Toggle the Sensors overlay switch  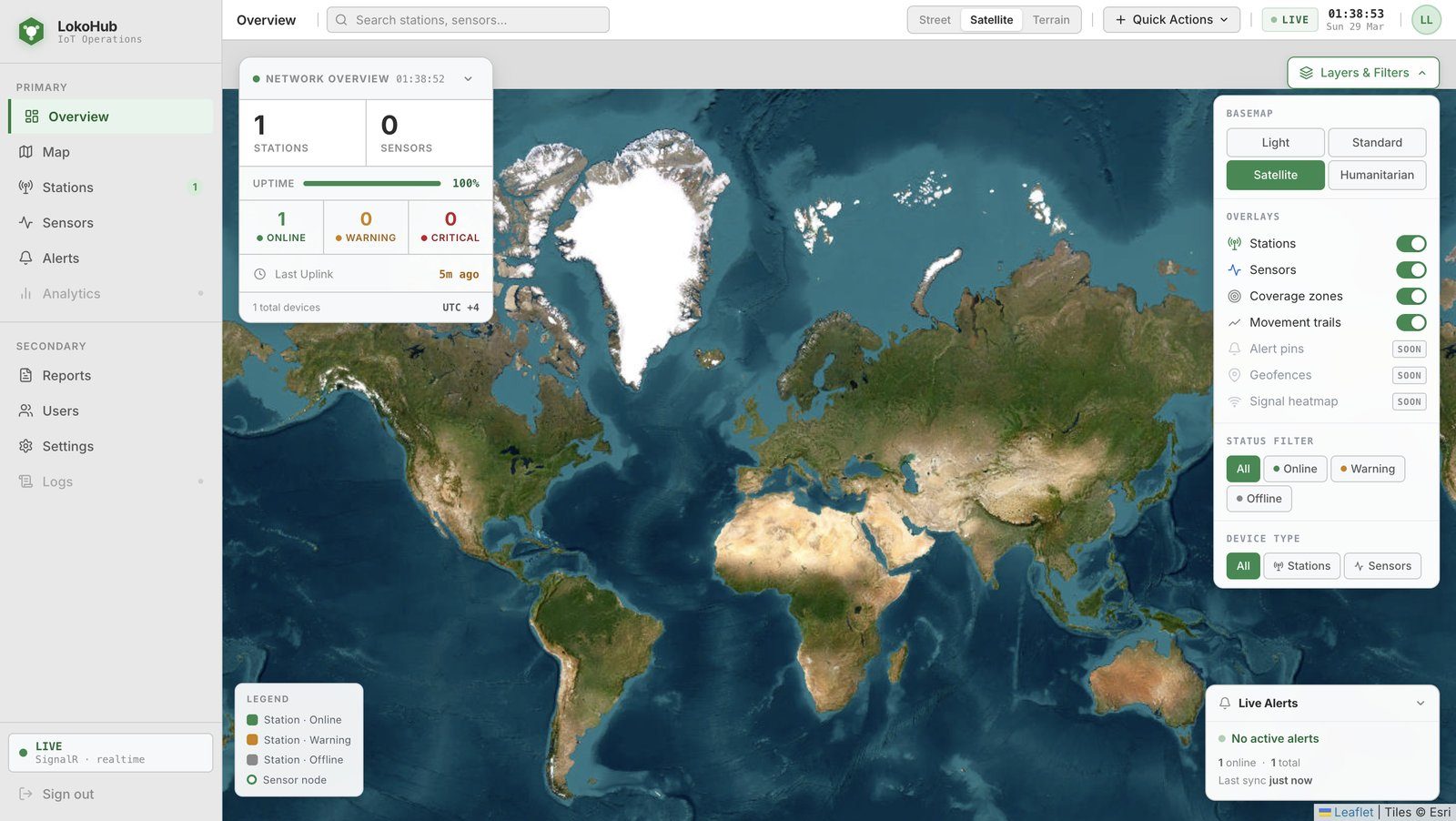(x=1411, y=270)
